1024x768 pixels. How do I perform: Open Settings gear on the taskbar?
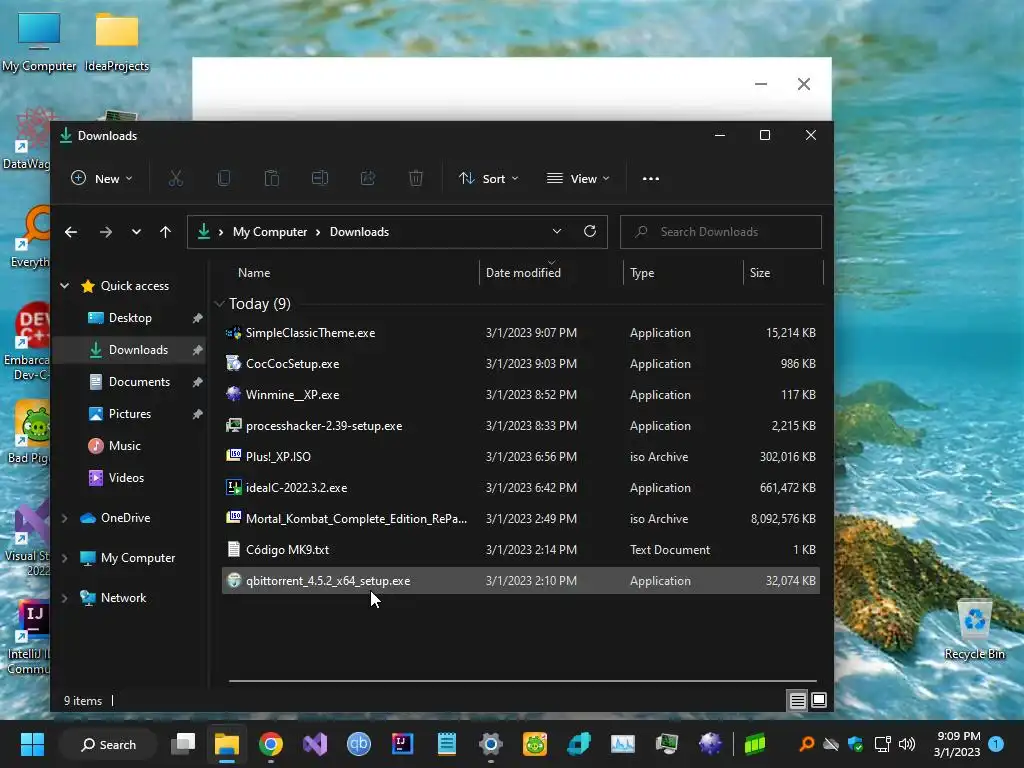[x=490, y=744]
